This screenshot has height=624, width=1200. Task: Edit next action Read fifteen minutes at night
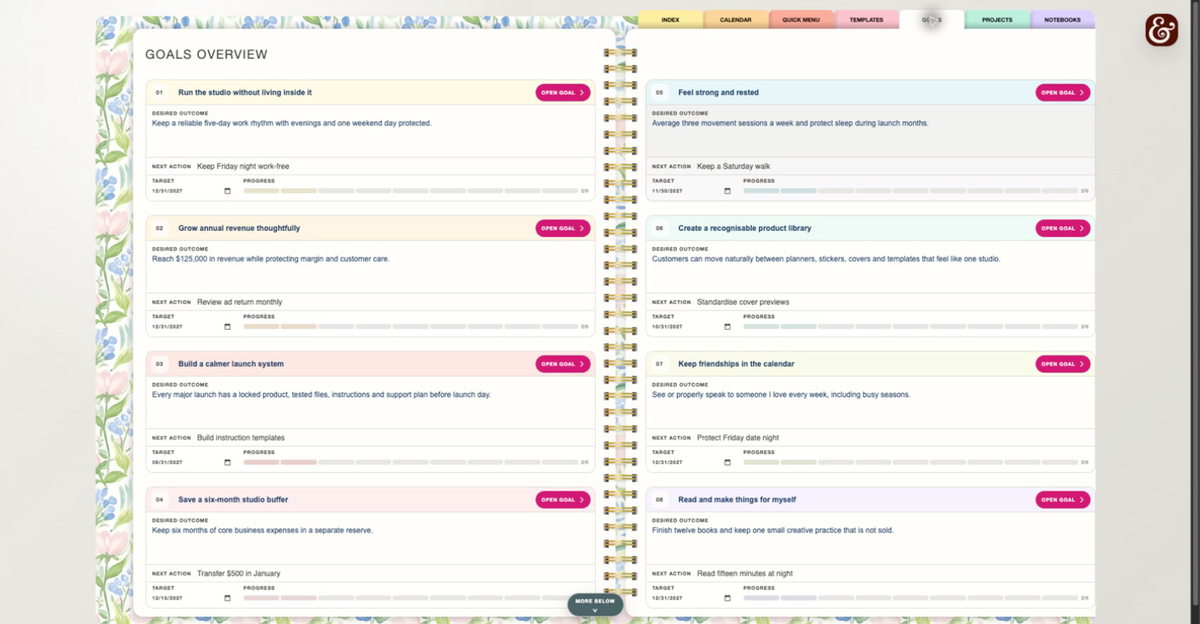click(x=745, y=574)
